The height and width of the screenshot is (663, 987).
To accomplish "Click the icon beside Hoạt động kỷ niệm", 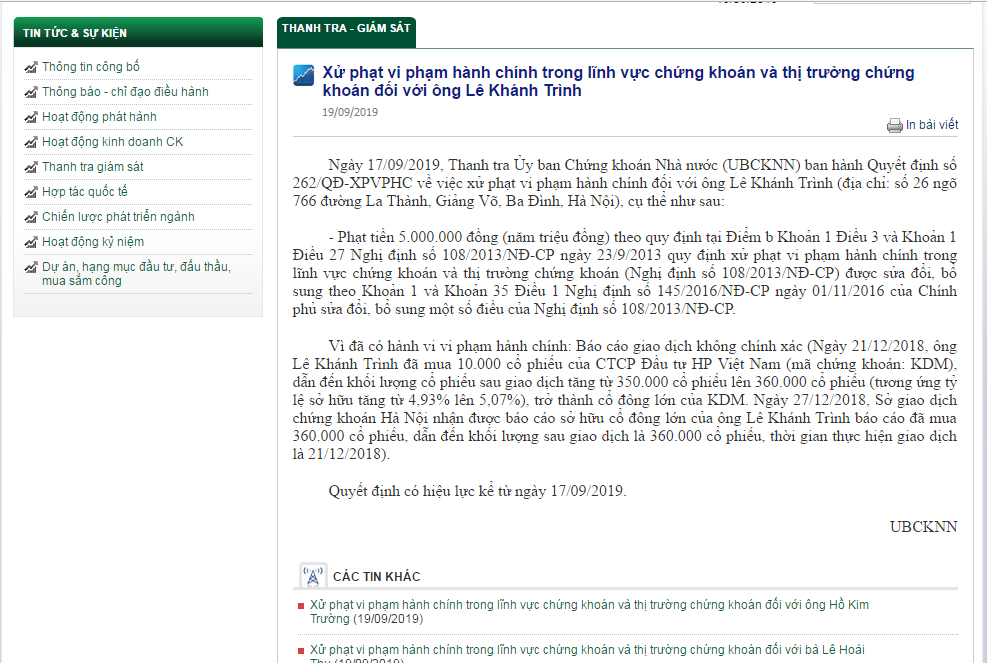I will (31, 242).
